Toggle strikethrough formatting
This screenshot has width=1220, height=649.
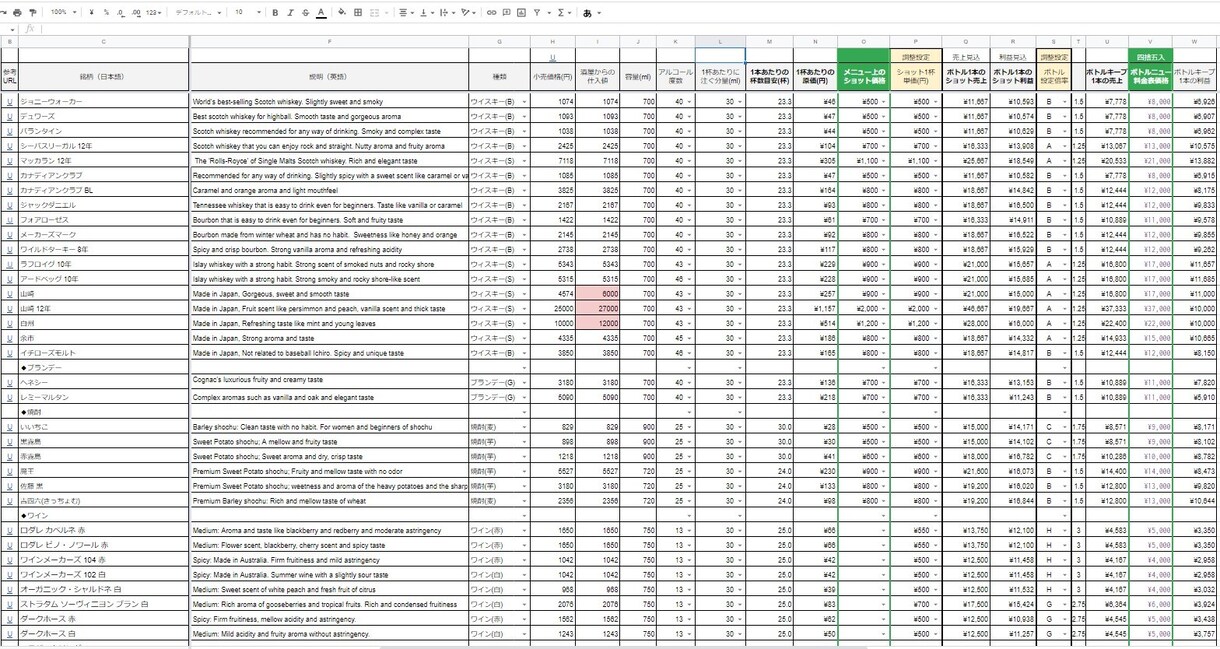(x=305, y=13)
